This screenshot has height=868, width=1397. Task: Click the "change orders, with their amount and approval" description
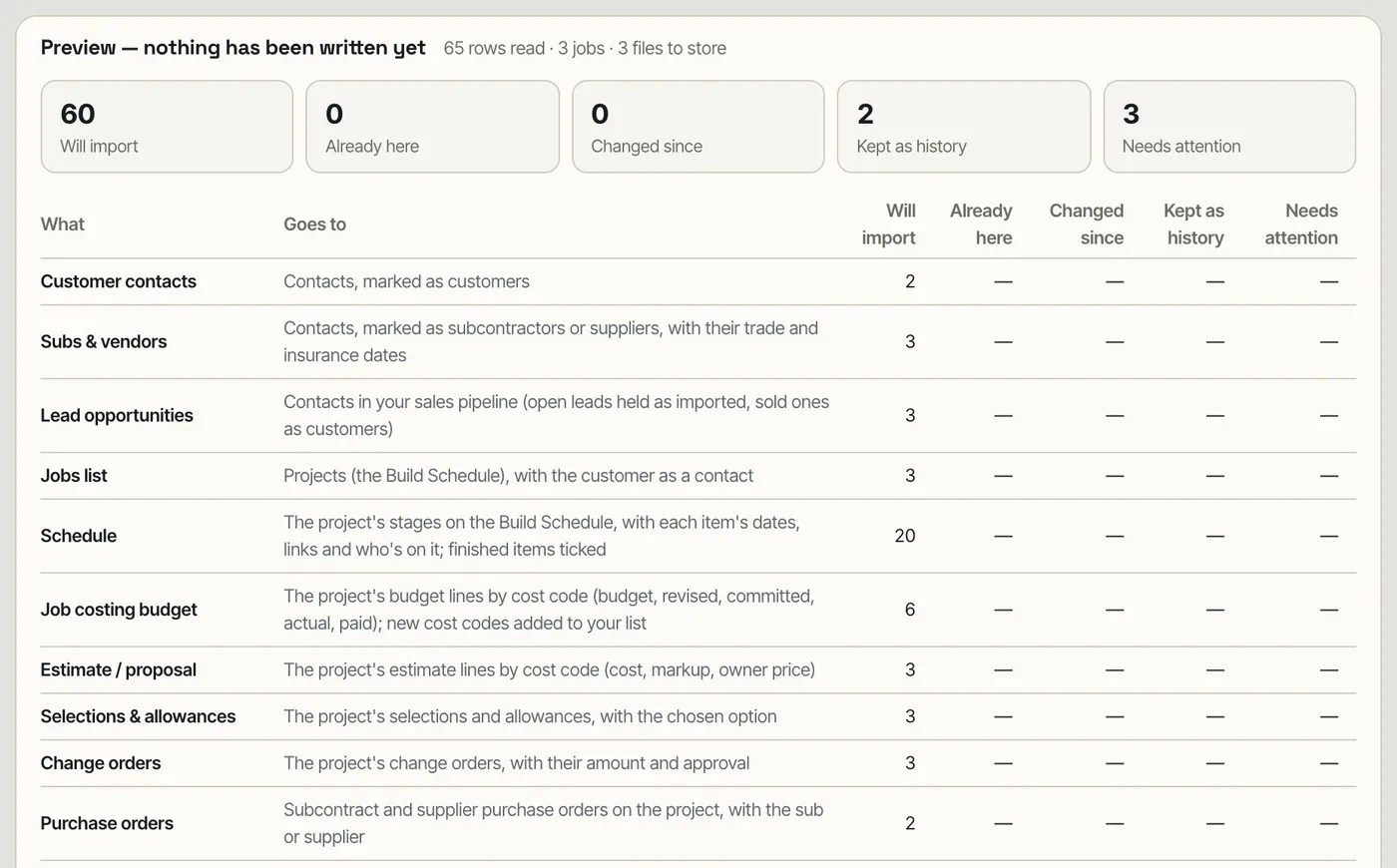(x=516, y=763)
